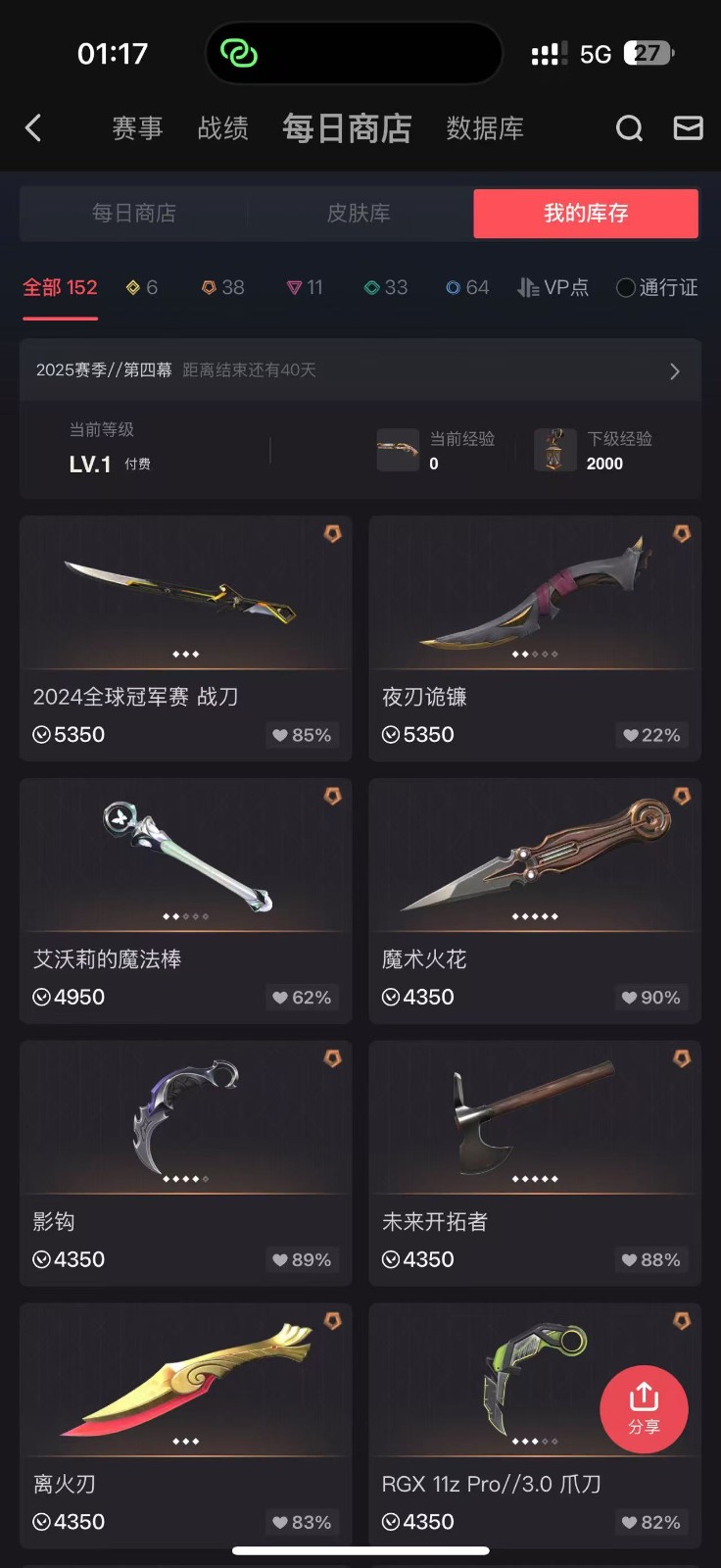Open the 赛事 top menu
The height and width of the screenshot is (1568, 721).
pos(137,128)
